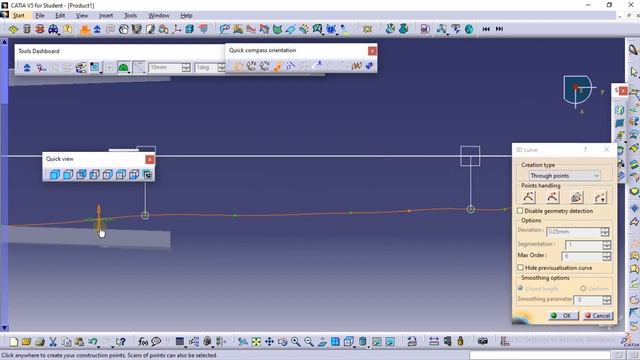This screenshot has height=360, width=640.
Task: Click the green protractor icon in Tools Dashboard
Action: click(x=123, y=68)
